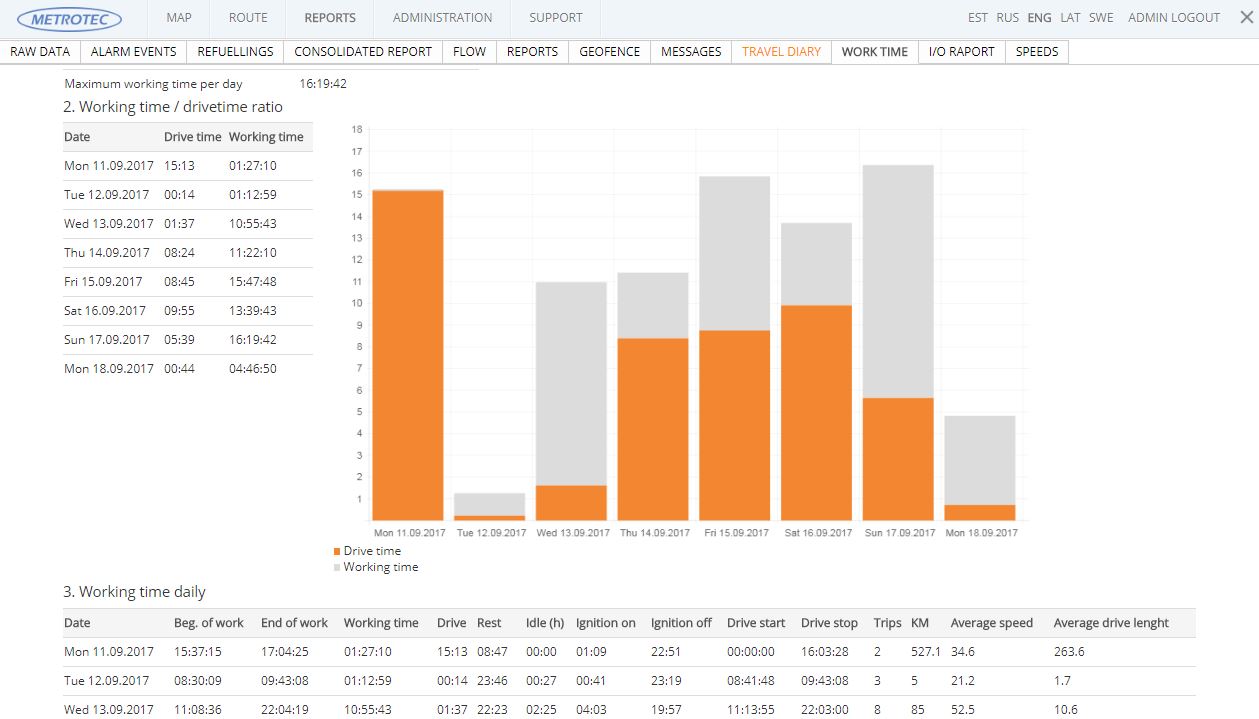Select the CONSOLIDATED REPORT tab
Screen dimensions: 1259x719
(363, 51)
